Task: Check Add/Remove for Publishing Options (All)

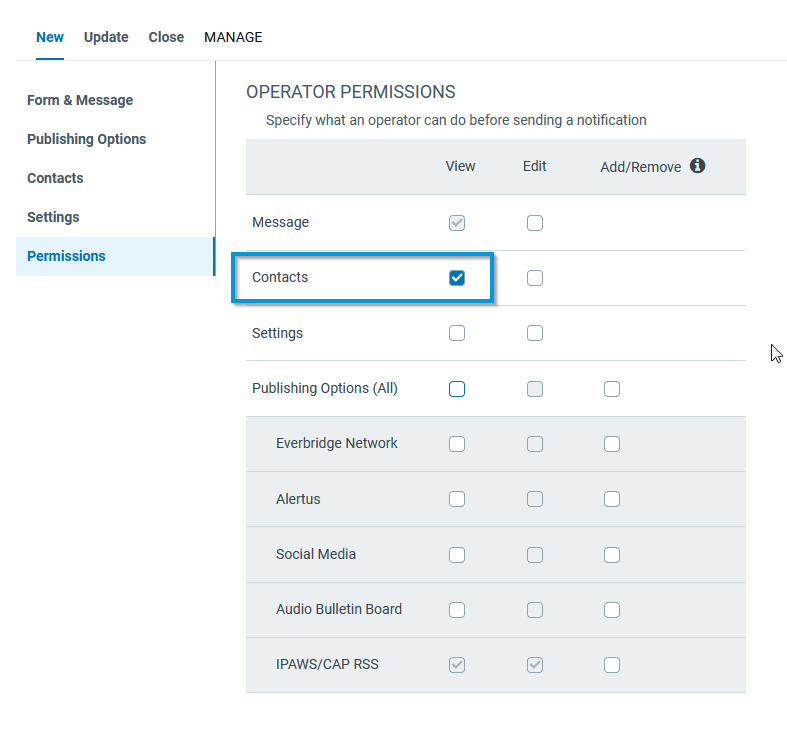Action: pos(612,389)
